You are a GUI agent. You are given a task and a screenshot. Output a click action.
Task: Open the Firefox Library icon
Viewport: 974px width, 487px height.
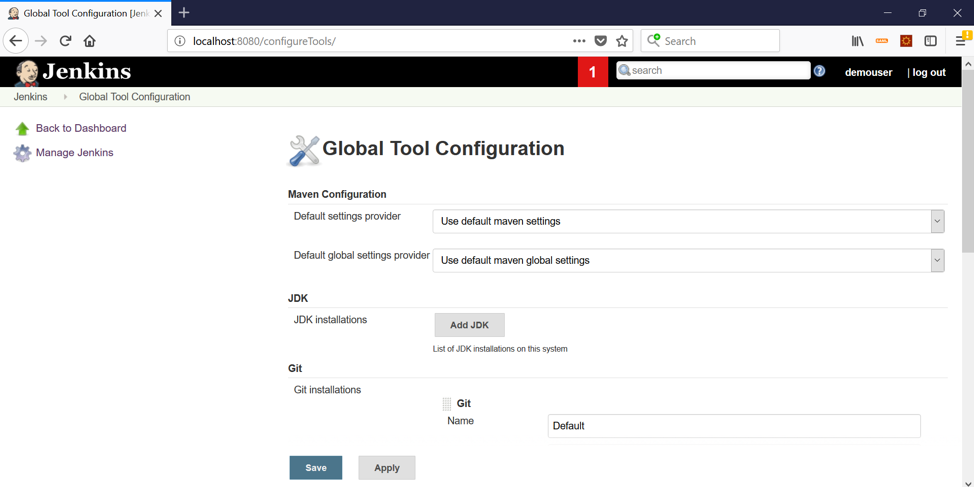click(x=858, y=41)
